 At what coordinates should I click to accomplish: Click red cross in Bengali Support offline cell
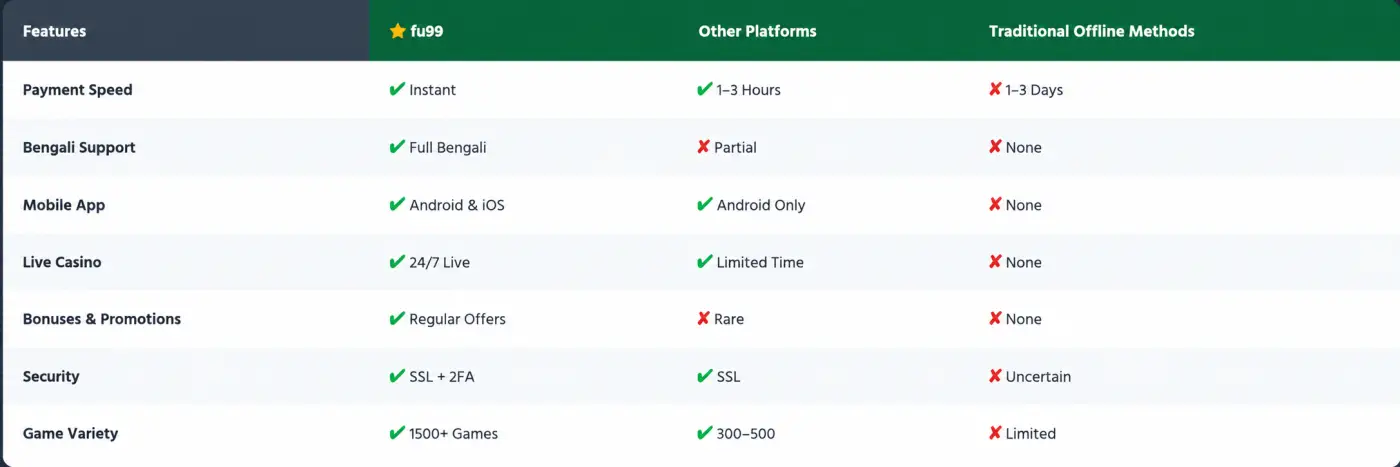point(995,147)
